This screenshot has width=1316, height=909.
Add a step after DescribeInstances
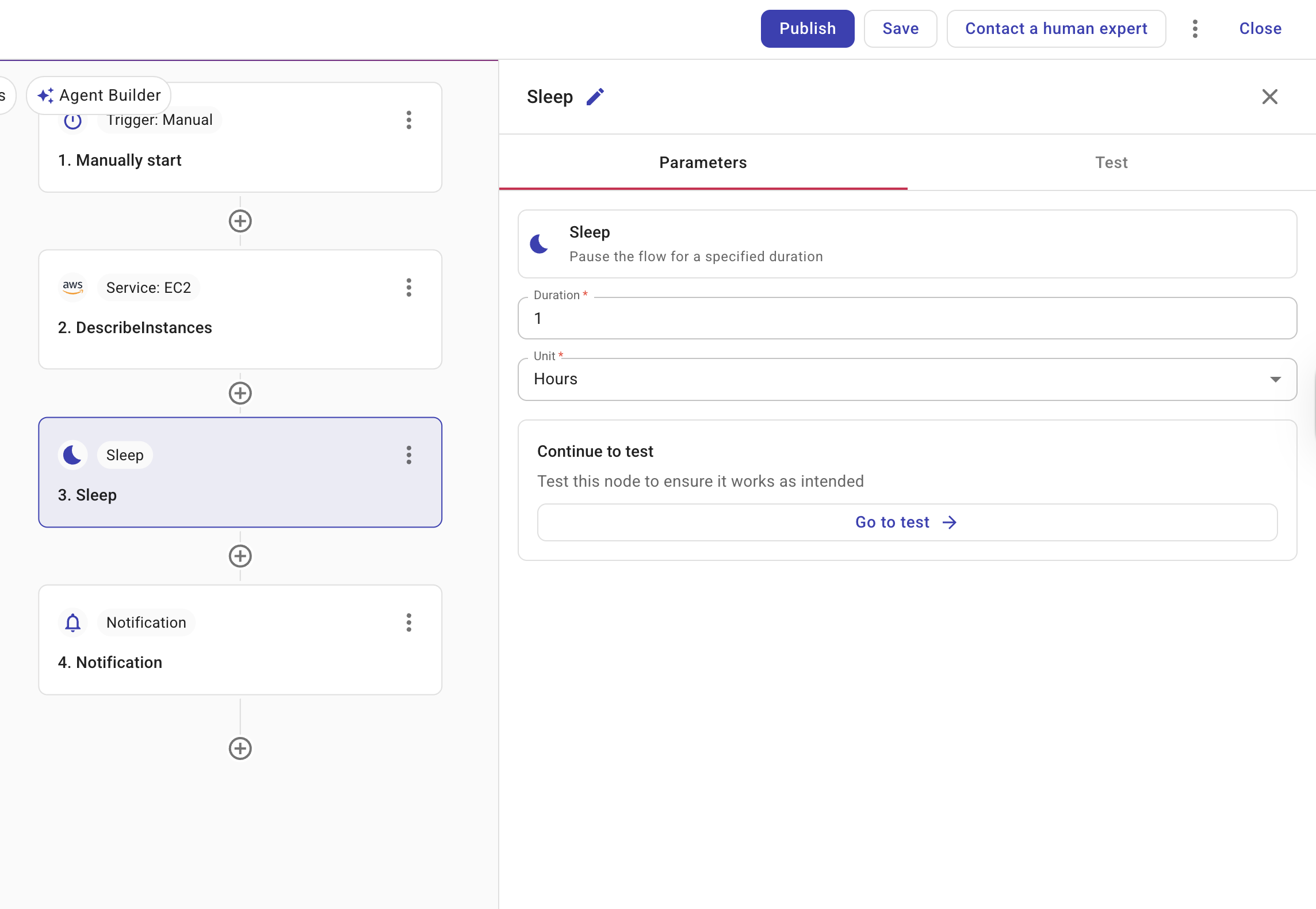click(240, 394)
